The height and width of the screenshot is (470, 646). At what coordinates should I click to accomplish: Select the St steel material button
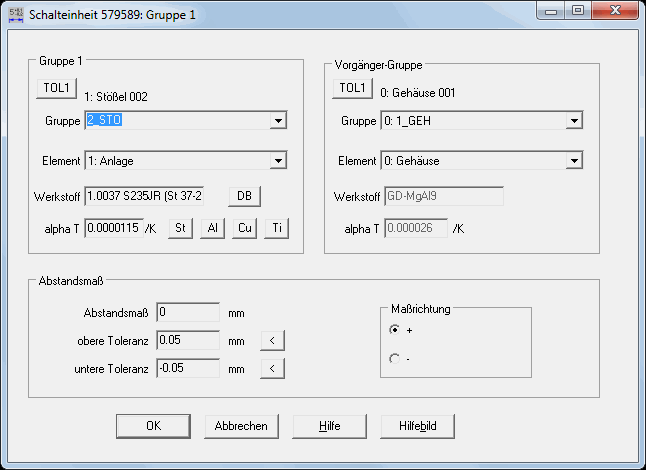coord(180,229)
